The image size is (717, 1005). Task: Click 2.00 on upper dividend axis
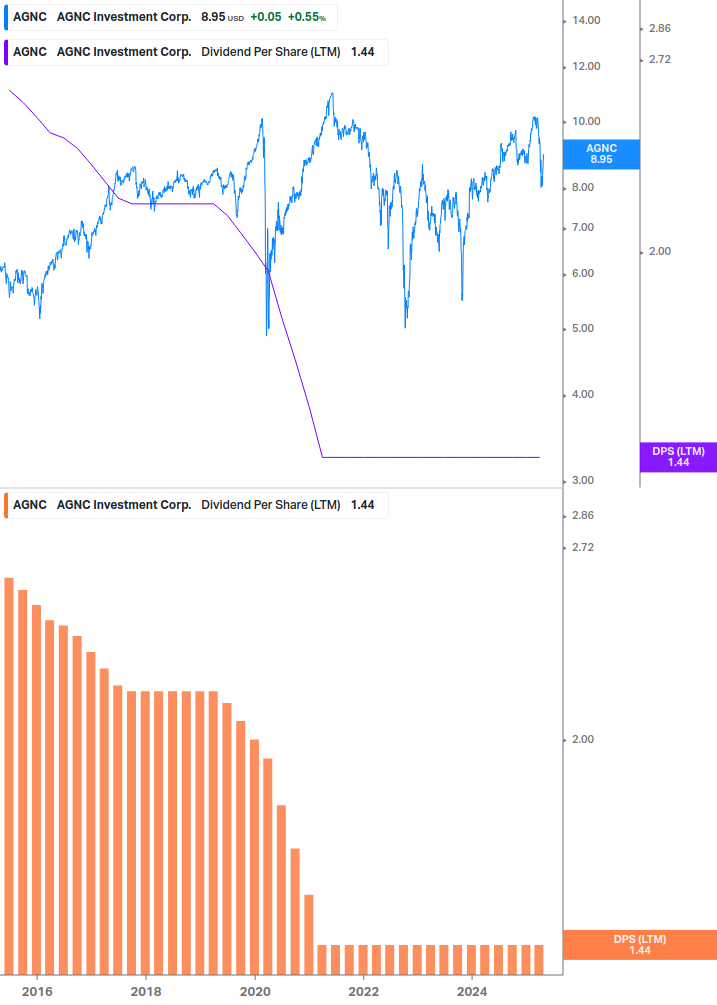point(659,251)
